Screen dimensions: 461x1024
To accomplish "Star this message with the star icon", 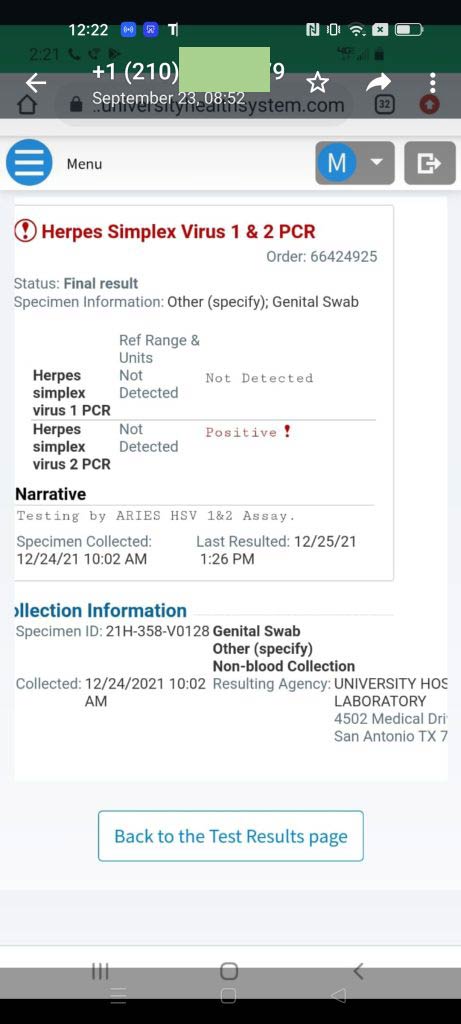I will click(317, 82).
